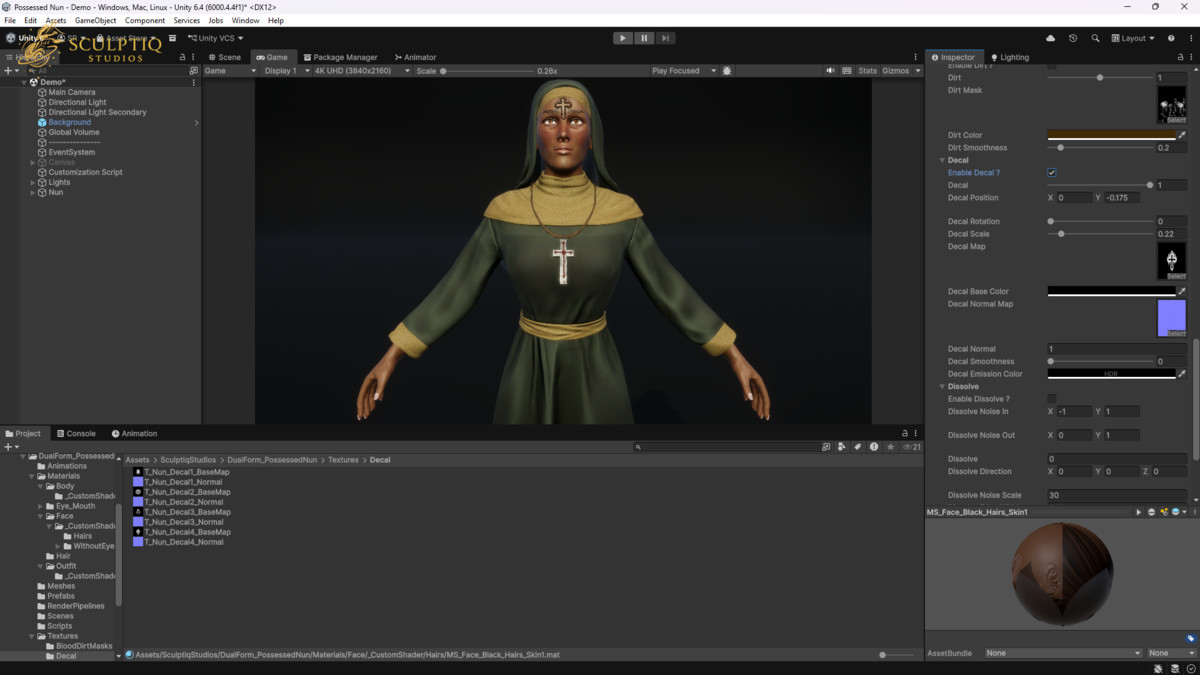The image size is (1200, 675).
Task: Switch to the Package Manager tab
Action: coord(341,57)
